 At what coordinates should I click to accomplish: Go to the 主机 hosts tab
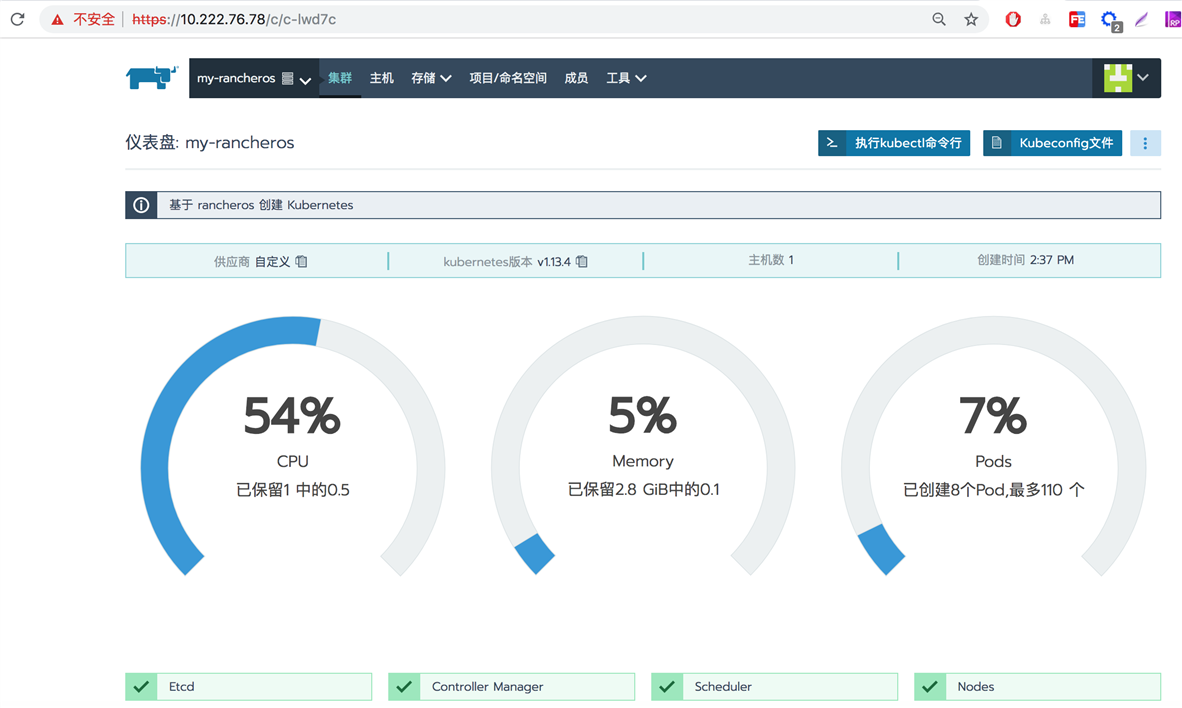tap(381, 78)
